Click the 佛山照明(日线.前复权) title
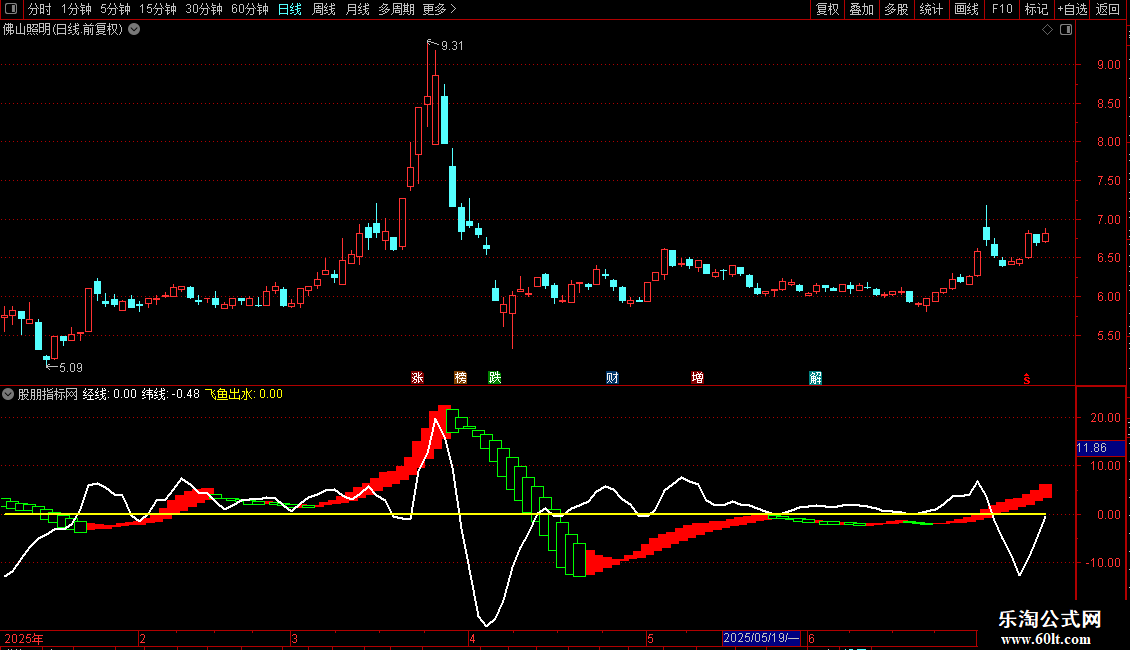Viewport: 1130px width, 650px height. click(63, 30)
